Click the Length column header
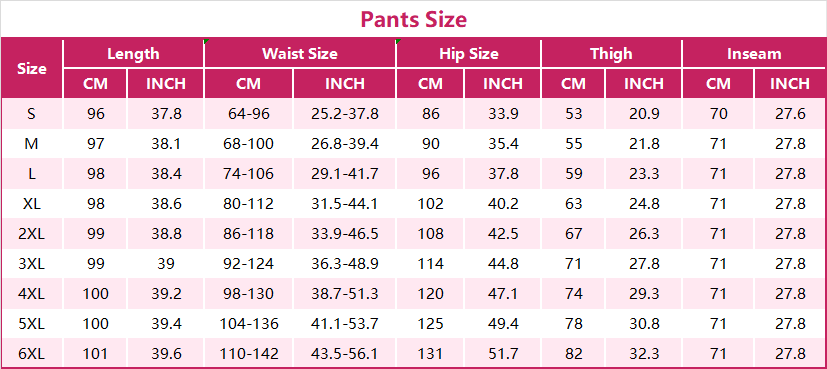The height and width of the screenshot is (369, 827). 133,53
